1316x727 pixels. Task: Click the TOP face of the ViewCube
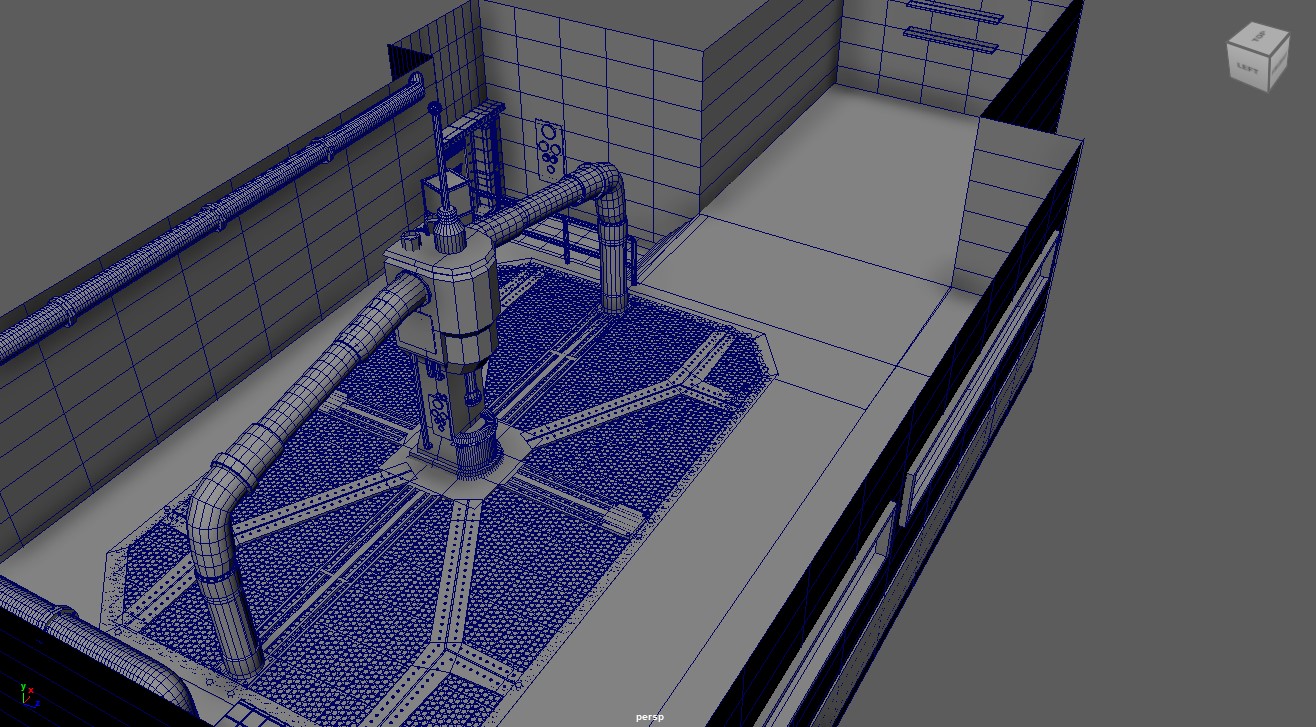point(1256,37)
